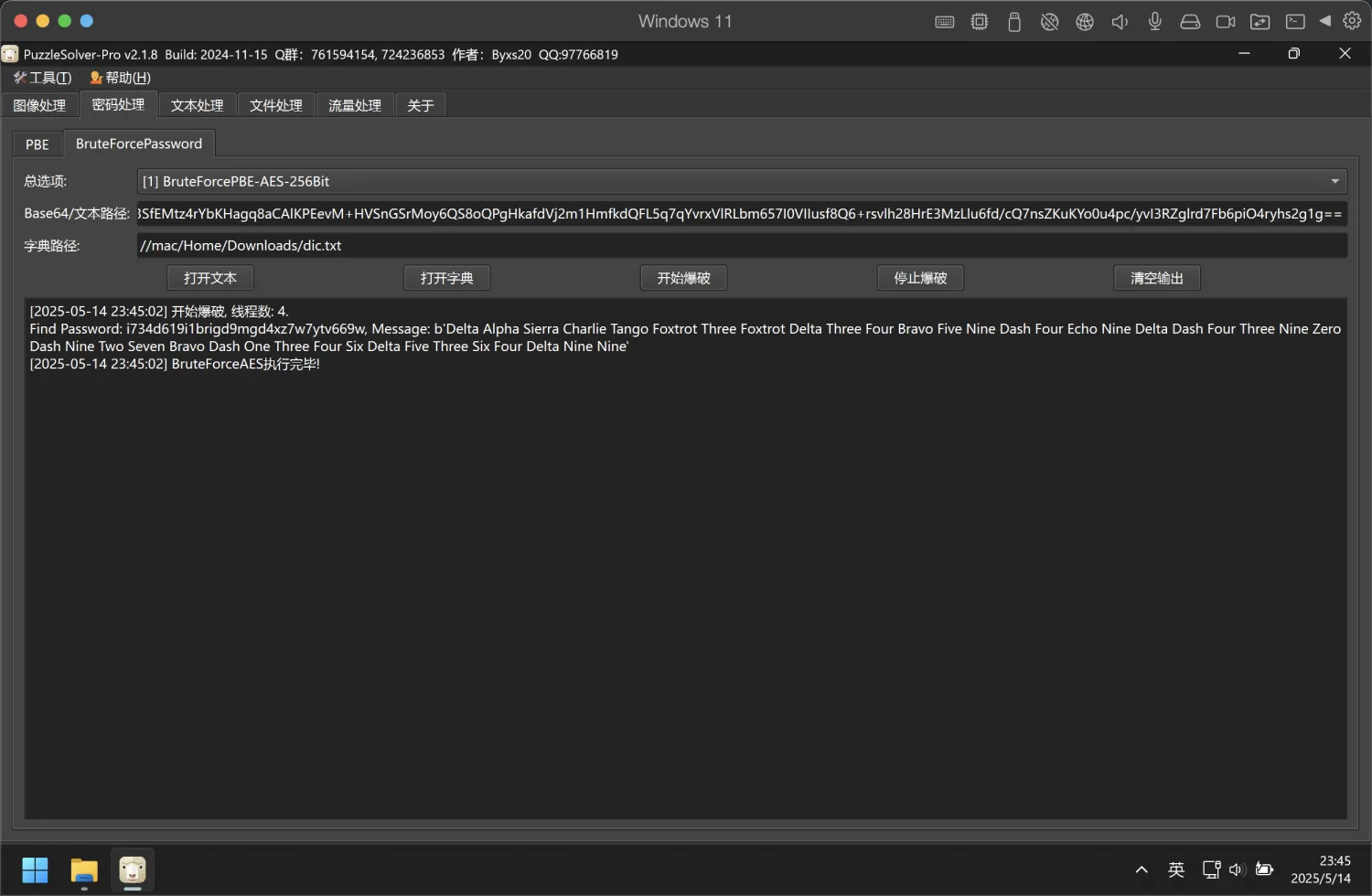The height and width of the screenshot is (896, 1372).
Task: Click the yellow macOS minimize dot
Action: 42,20
